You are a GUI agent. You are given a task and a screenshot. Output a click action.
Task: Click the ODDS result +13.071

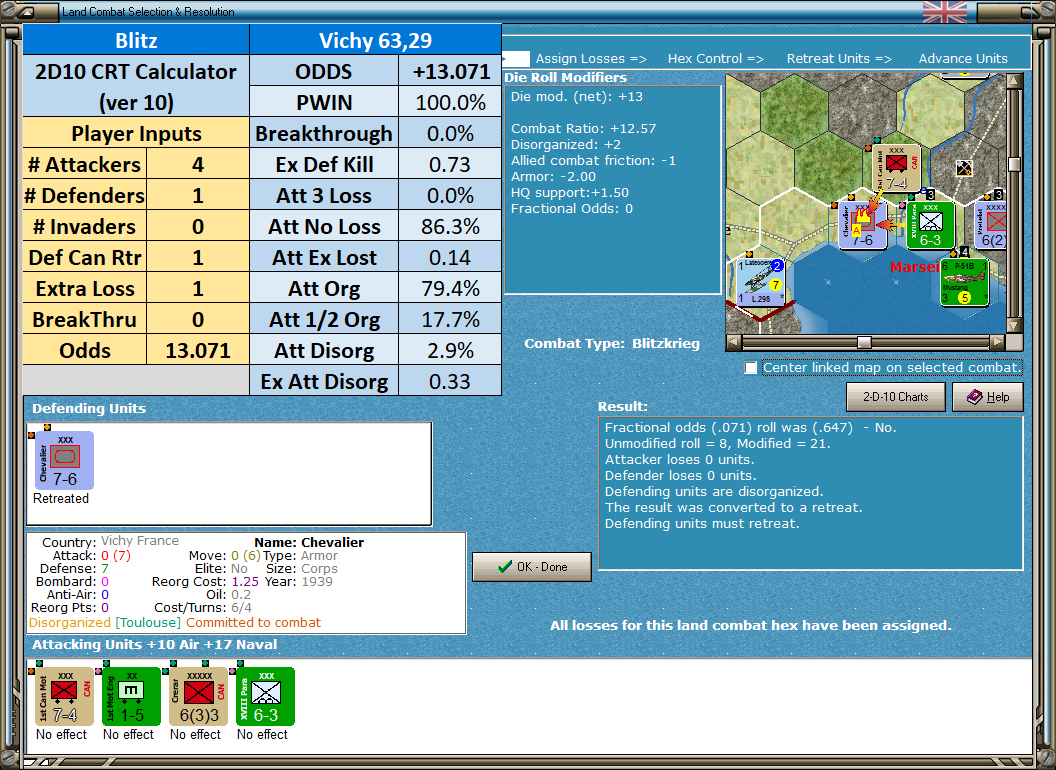pyautogui.click(x=450, y=71)
